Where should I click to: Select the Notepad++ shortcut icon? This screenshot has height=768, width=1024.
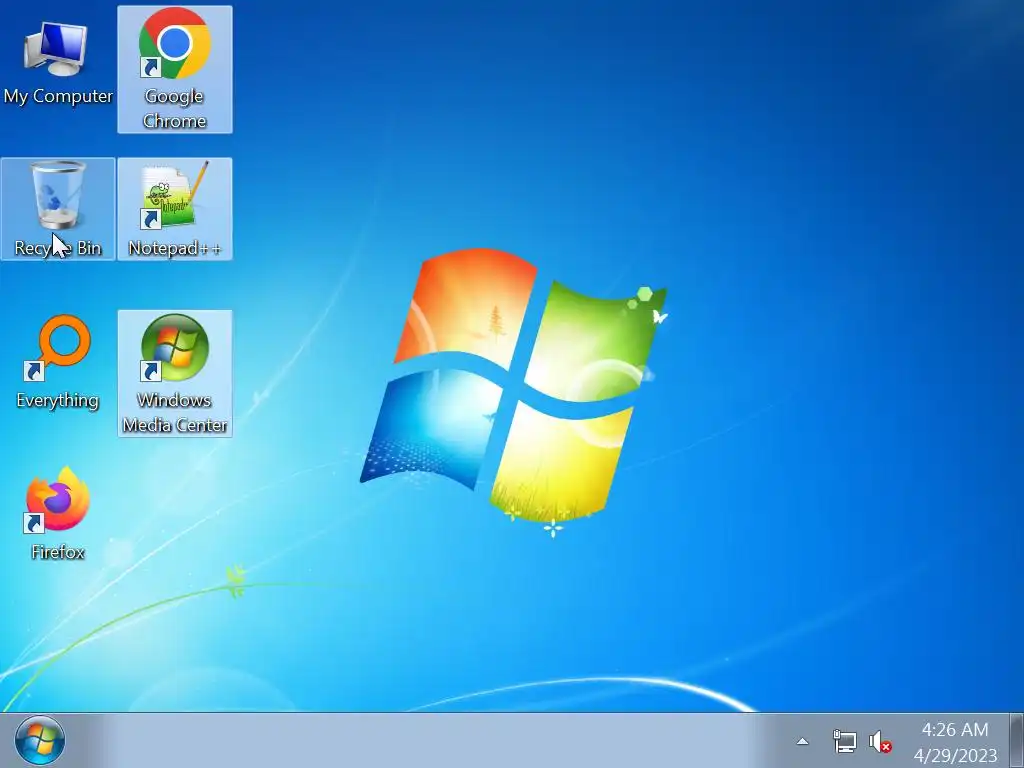174,209
